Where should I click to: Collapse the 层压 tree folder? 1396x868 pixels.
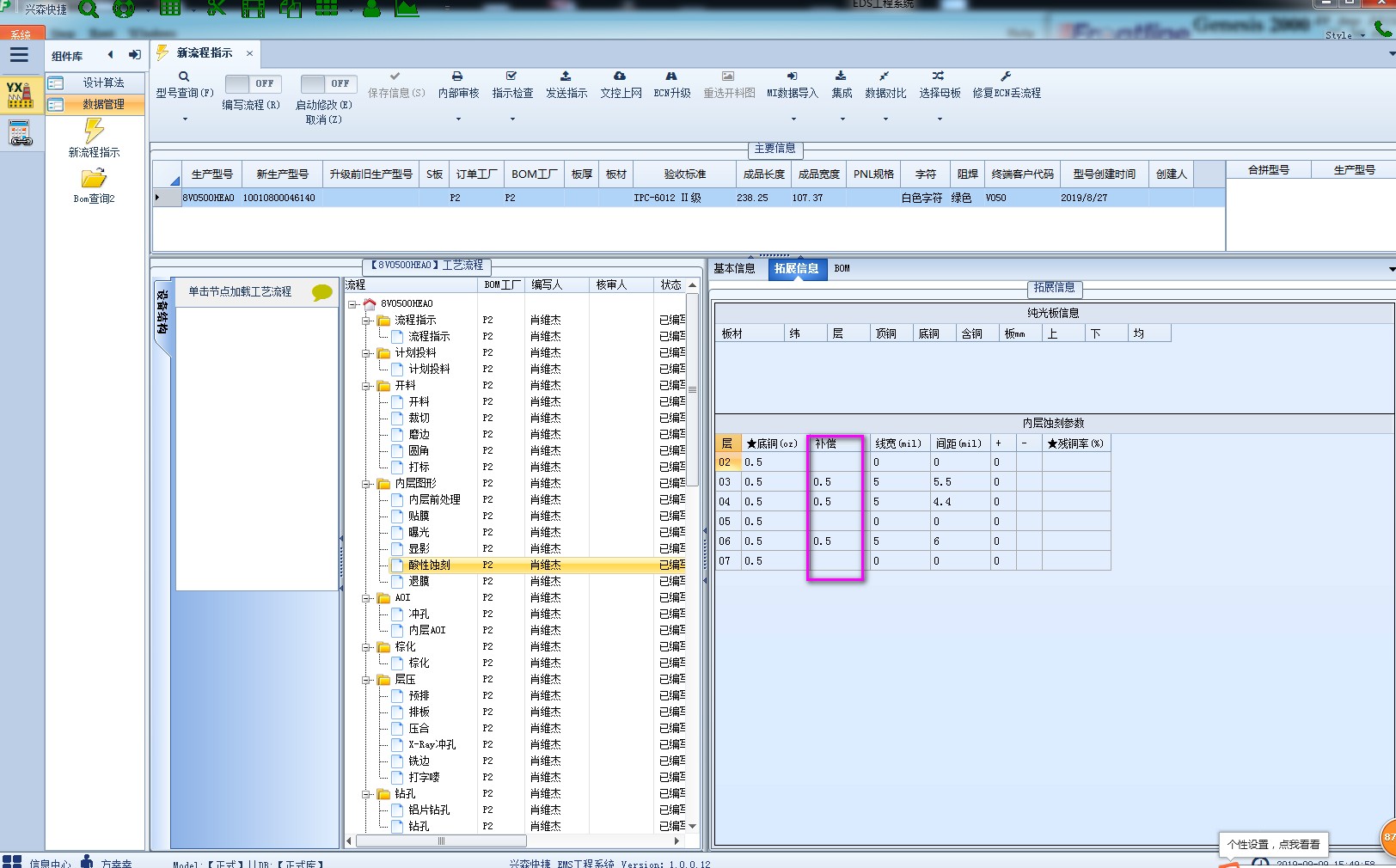[366, 680]
